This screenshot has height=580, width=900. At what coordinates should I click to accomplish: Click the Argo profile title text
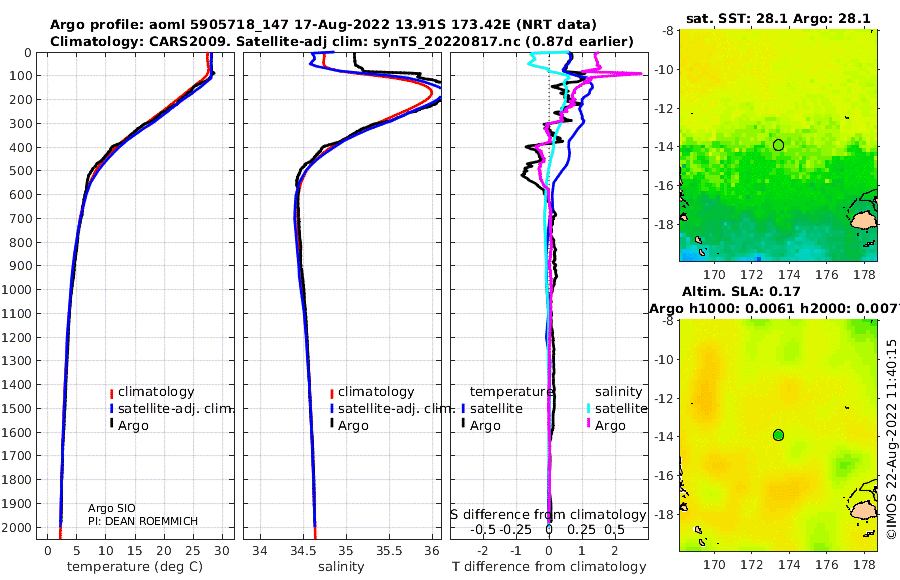[323, 25]
